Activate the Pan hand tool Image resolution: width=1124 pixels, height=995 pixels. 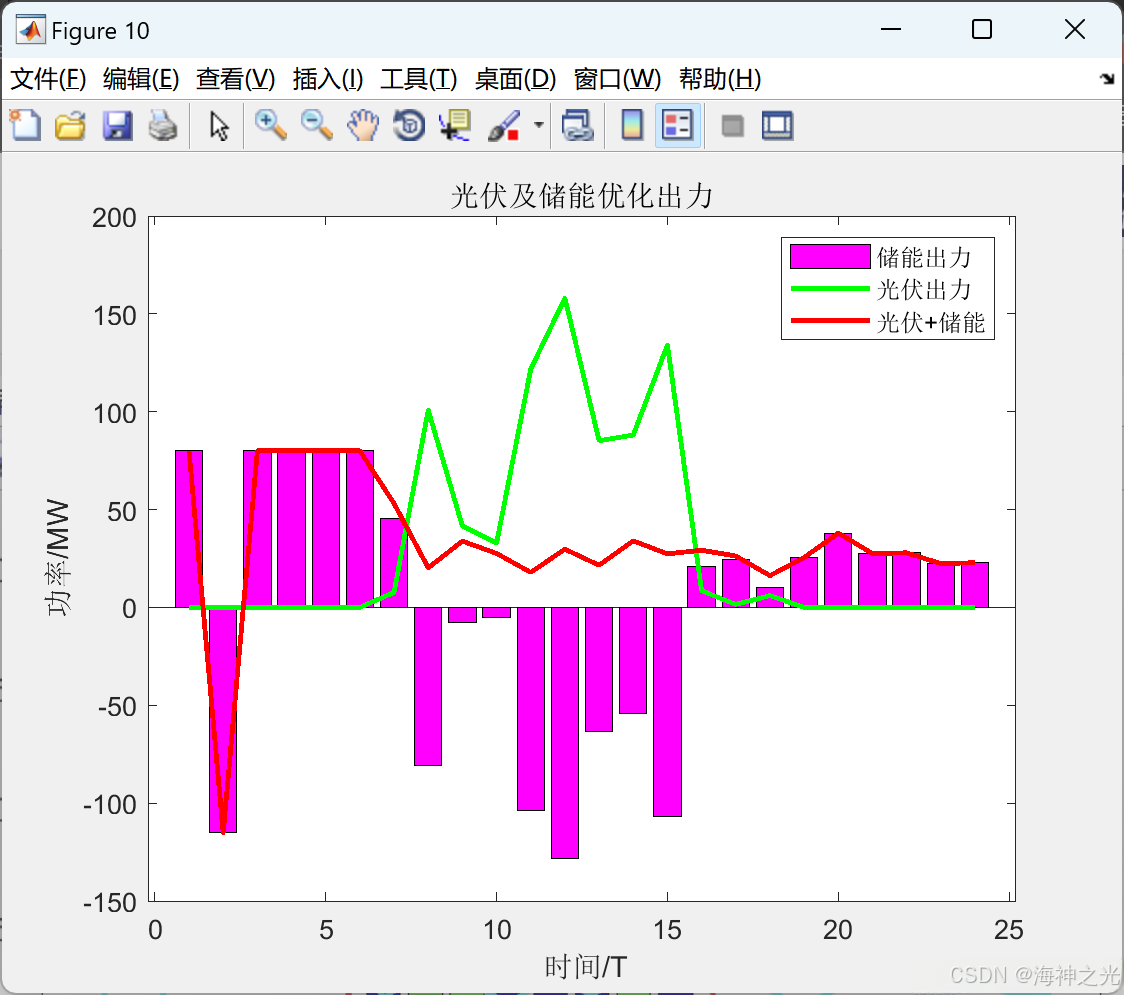tap(363, 125)
